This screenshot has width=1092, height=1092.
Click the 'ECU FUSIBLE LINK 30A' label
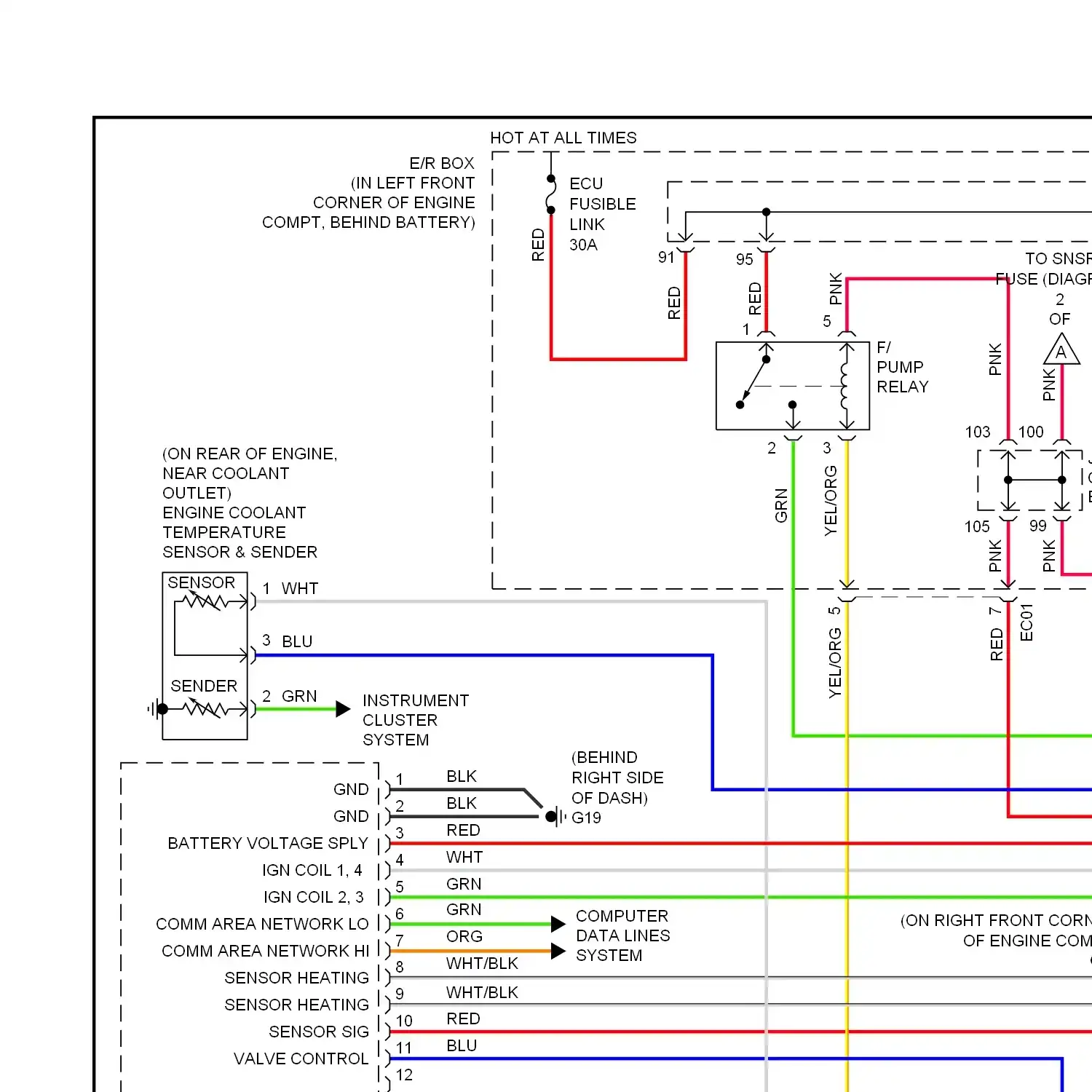click(x=603, y=214)
